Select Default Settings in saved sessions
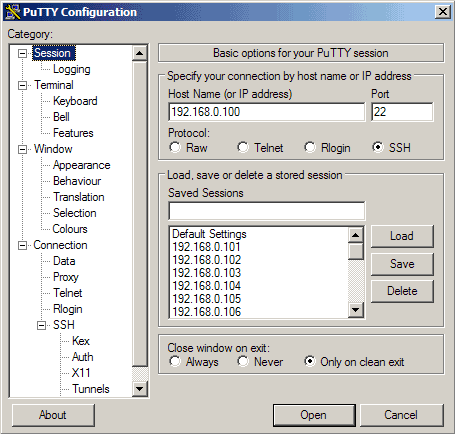 coord(259,234)
